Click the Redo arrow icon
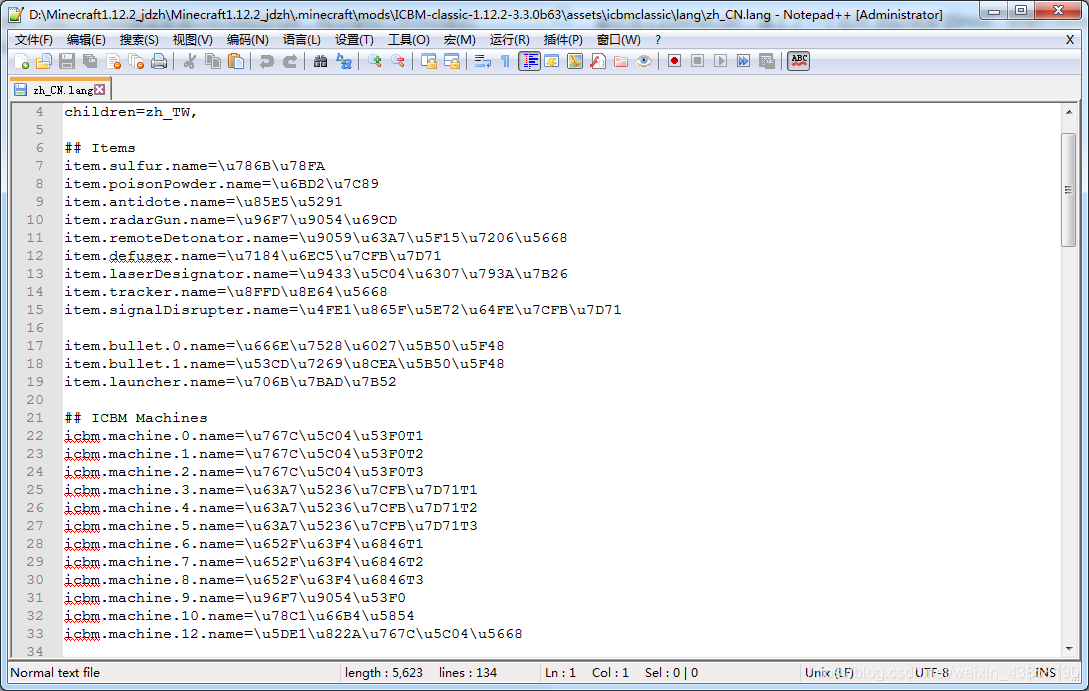This screenshot has width=1089, height=691. (290, 62)
